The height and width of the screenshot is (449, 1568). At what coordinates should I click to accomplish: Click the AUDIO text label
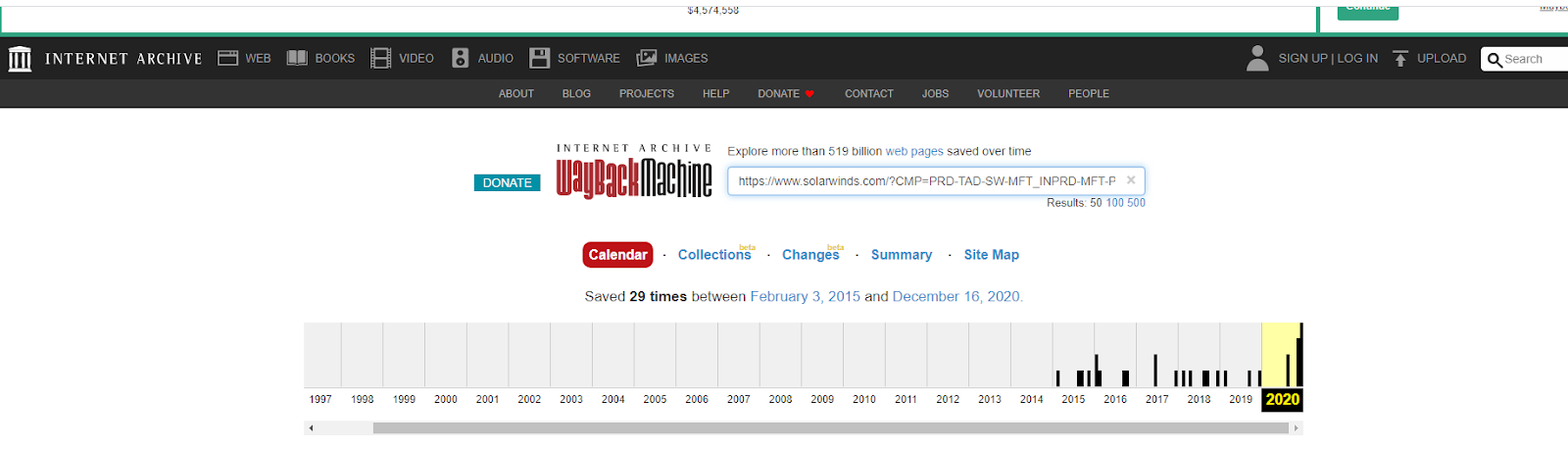point(496,59)
